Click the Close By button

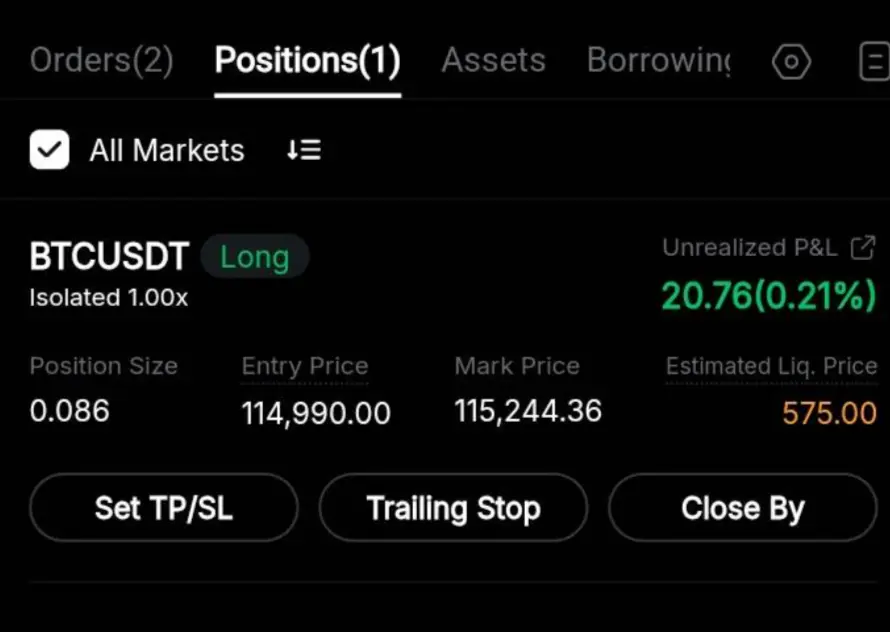(742, 508)
